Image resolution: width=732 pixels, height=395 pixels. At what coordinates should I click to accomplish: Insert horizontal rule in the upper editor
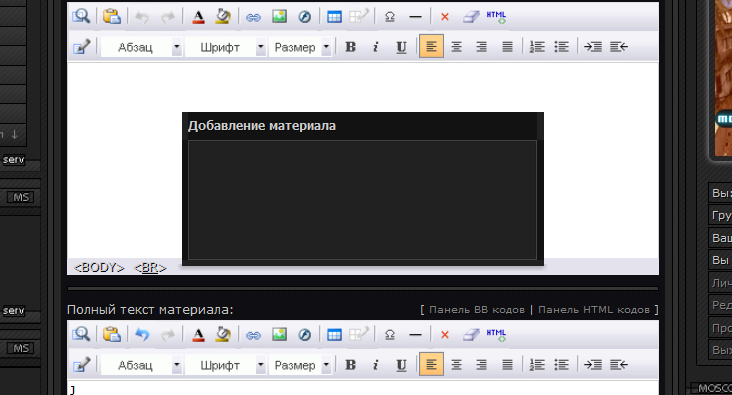click(x=415, y=17)
